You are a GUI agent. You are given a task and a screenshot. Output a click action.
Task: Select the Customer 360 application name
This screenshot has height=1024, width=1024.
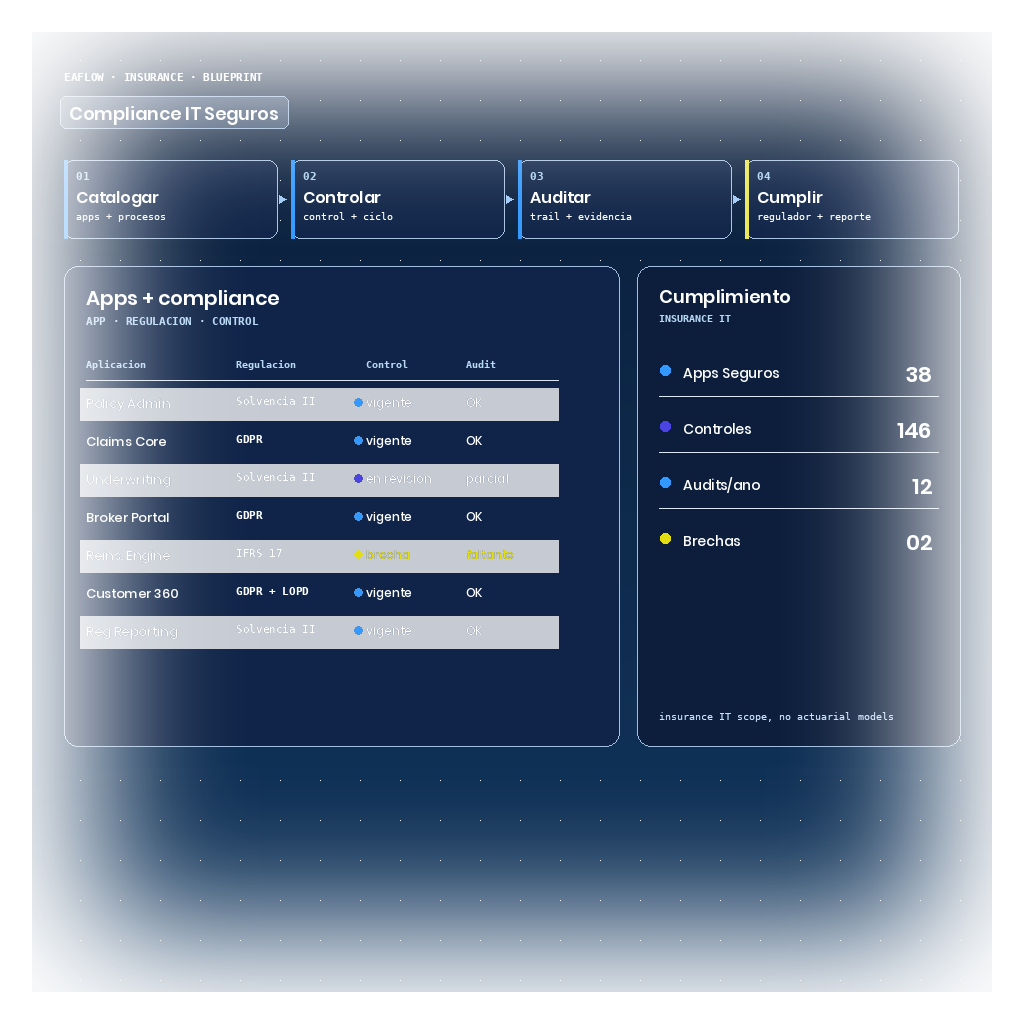tap(132, 593)
